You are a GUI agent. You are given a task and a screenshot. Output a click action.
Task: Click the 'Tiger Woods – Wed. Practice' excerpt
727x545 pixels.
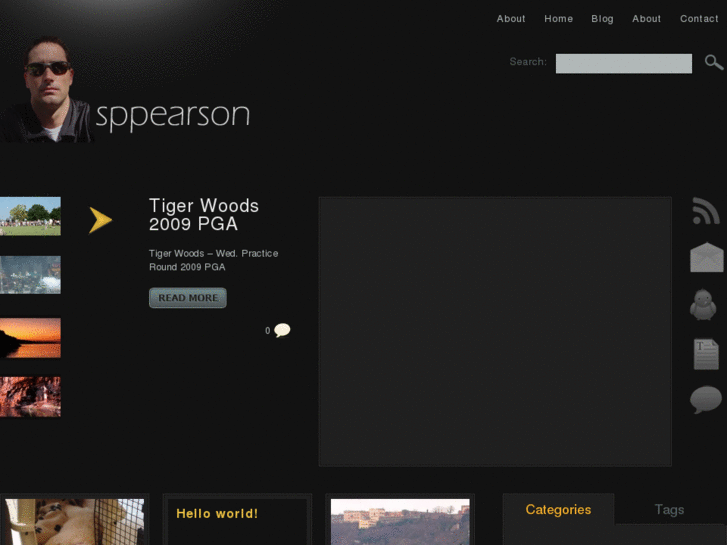click(x=213, y=260)
